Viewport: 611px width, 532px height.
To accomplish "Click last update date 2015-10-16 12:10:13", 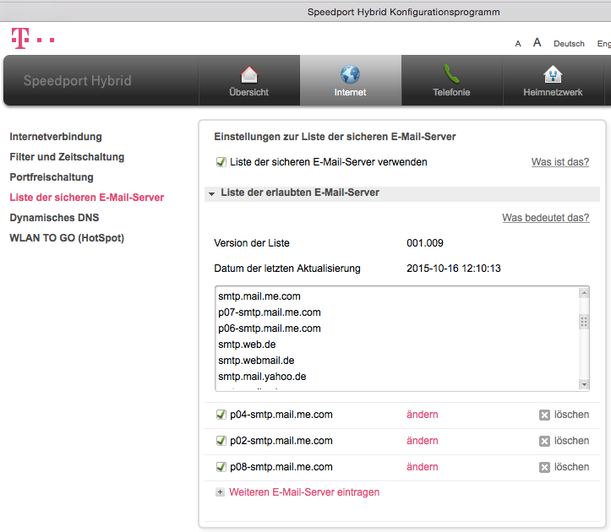I will pyautogui.click(x=454, y=268).
